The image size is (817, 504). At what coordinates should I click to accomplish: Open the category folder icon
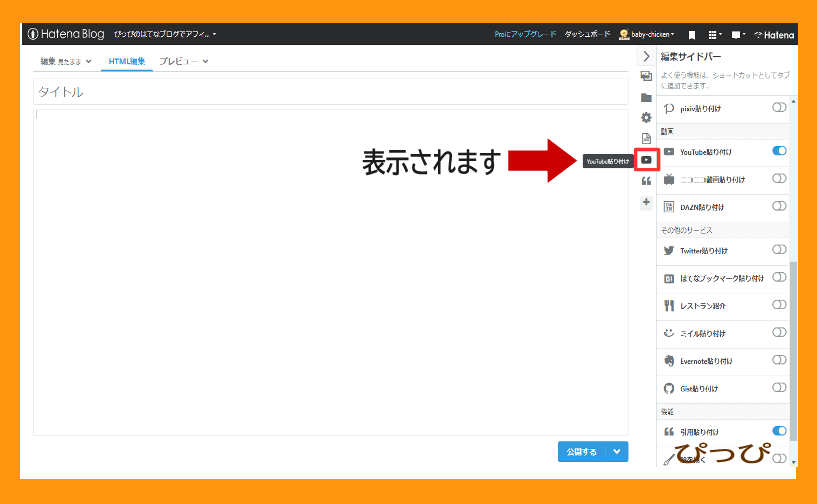[x=646, y=97]
